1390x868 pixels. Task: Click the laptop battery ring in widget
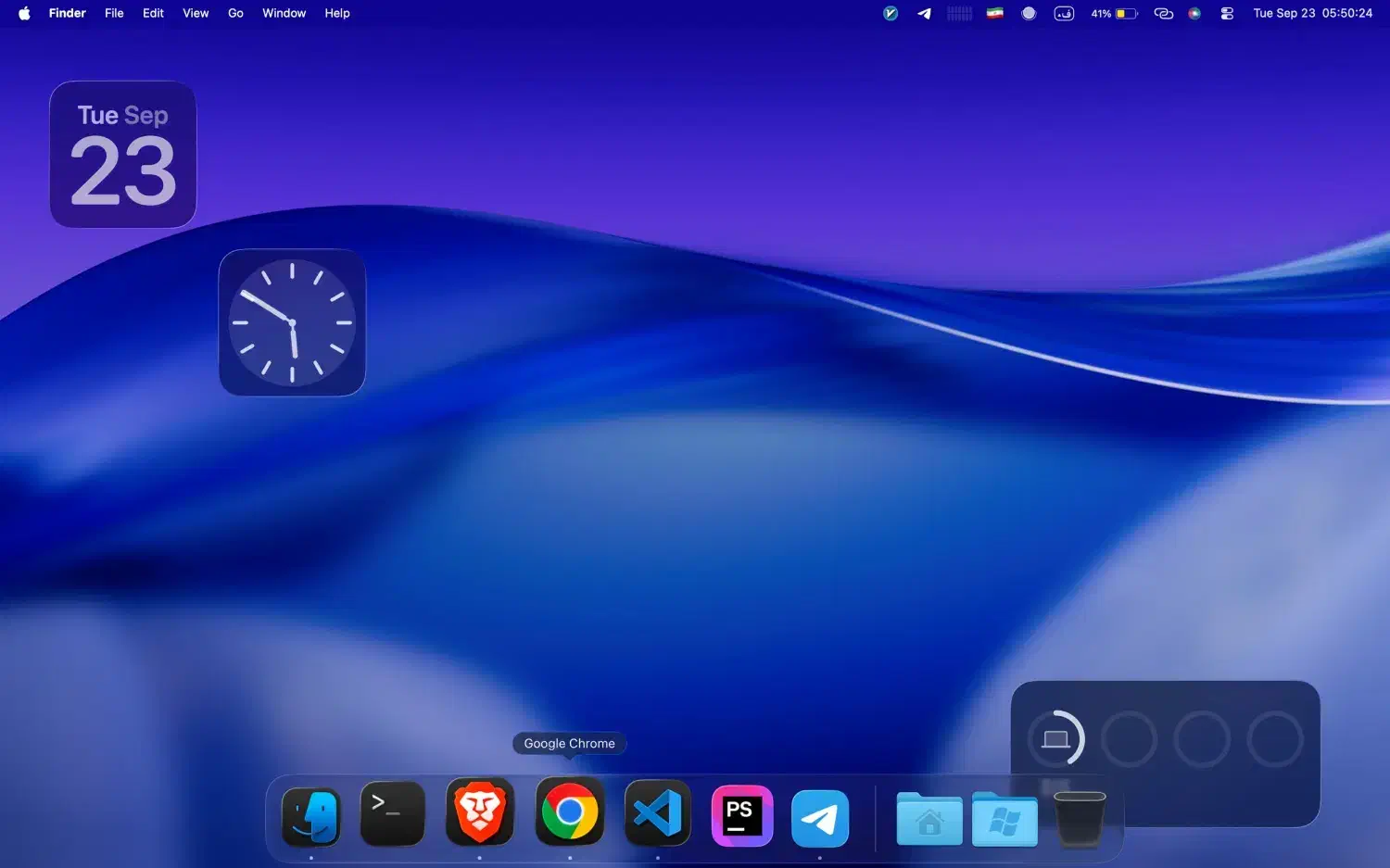click(1055, 738)
